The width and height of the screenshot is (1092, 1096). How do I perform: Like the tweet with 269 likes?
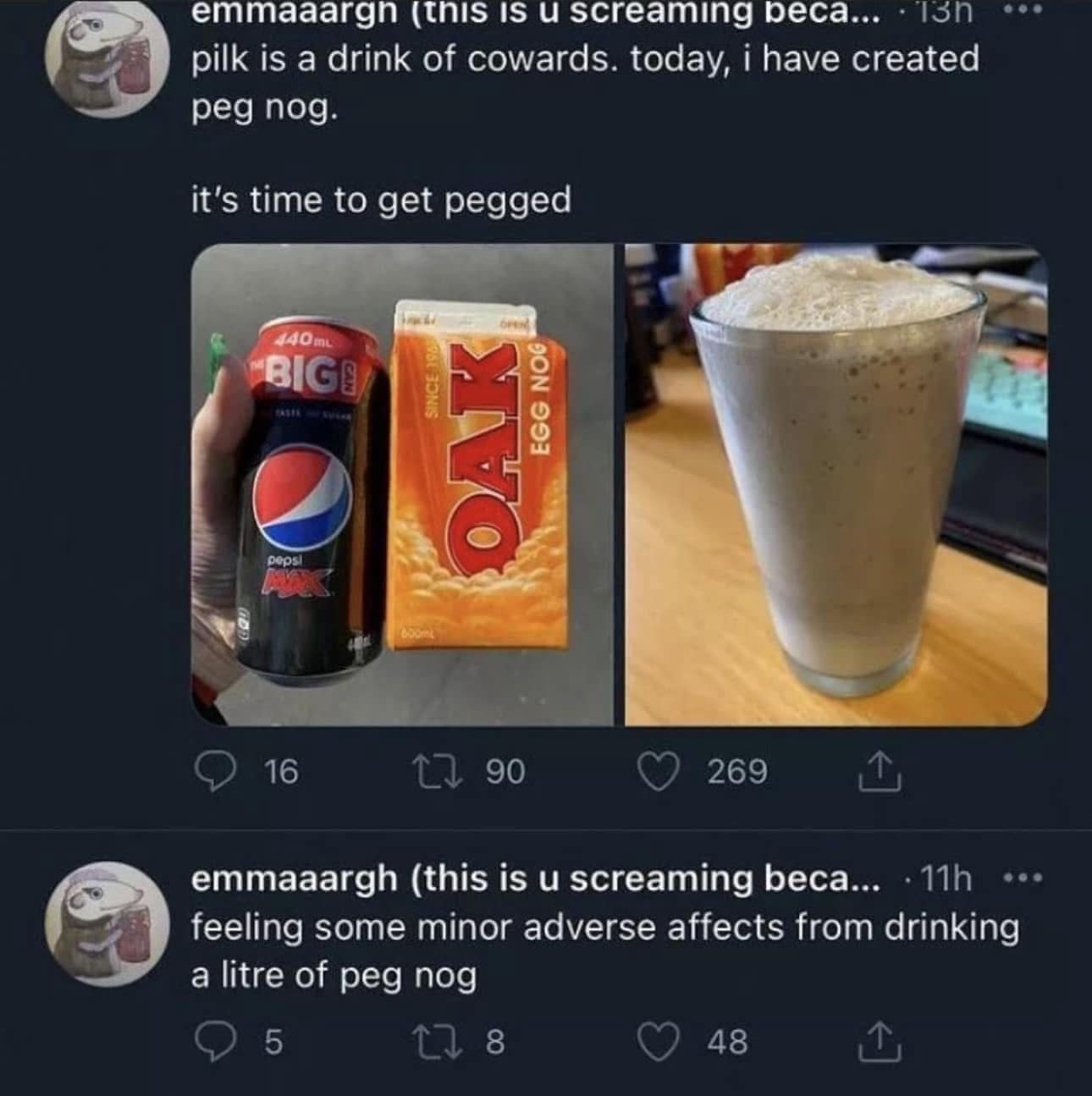pos(662,771)
